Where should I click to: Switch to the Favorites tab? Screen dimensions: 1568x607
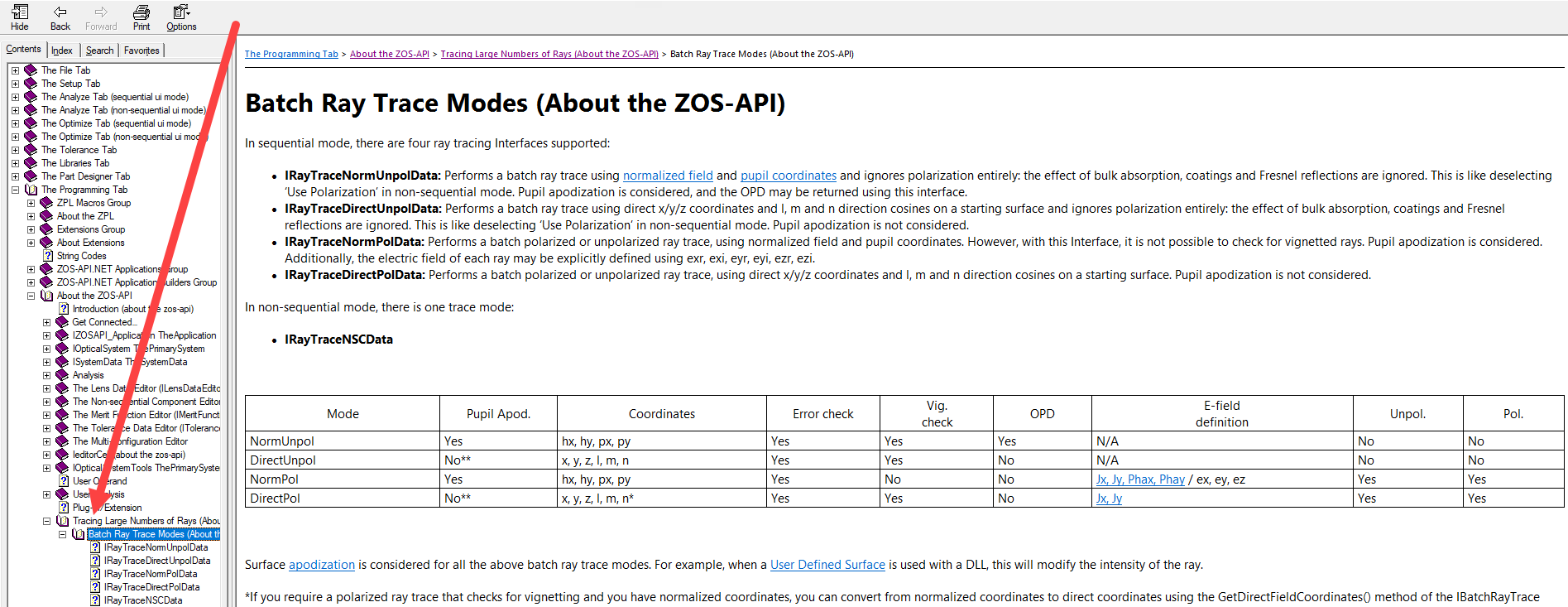(x=141, y=51)
